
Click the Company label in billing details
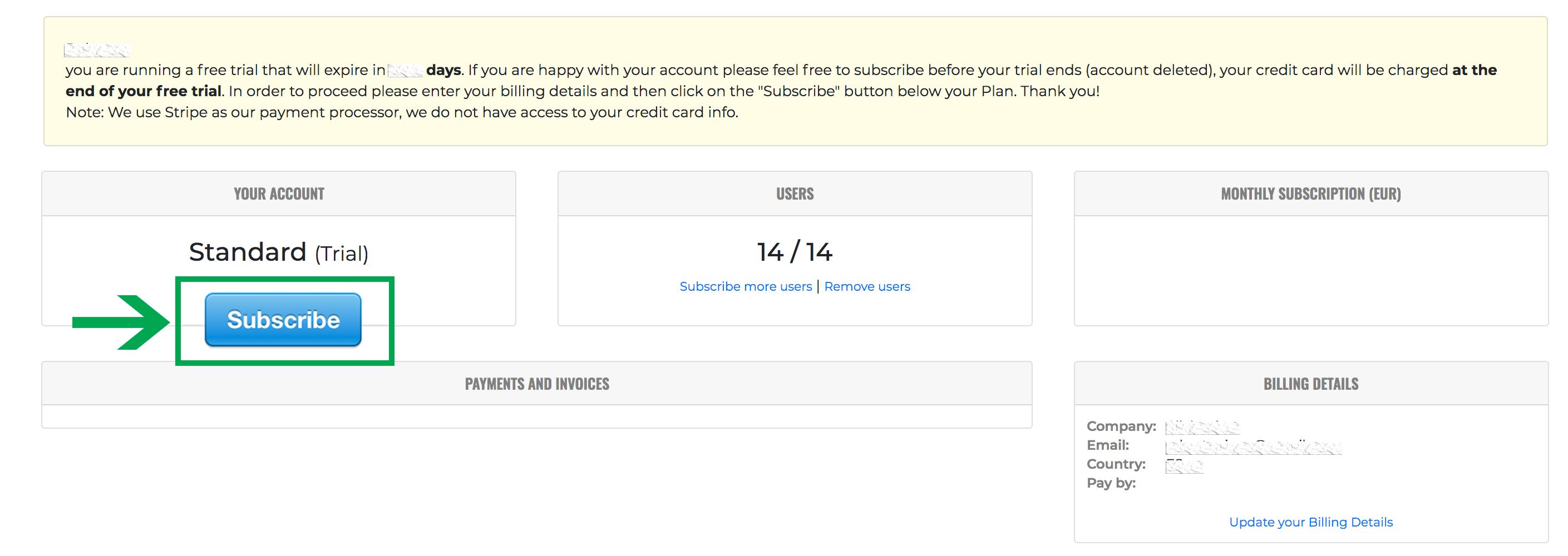tap(1121, 426)
